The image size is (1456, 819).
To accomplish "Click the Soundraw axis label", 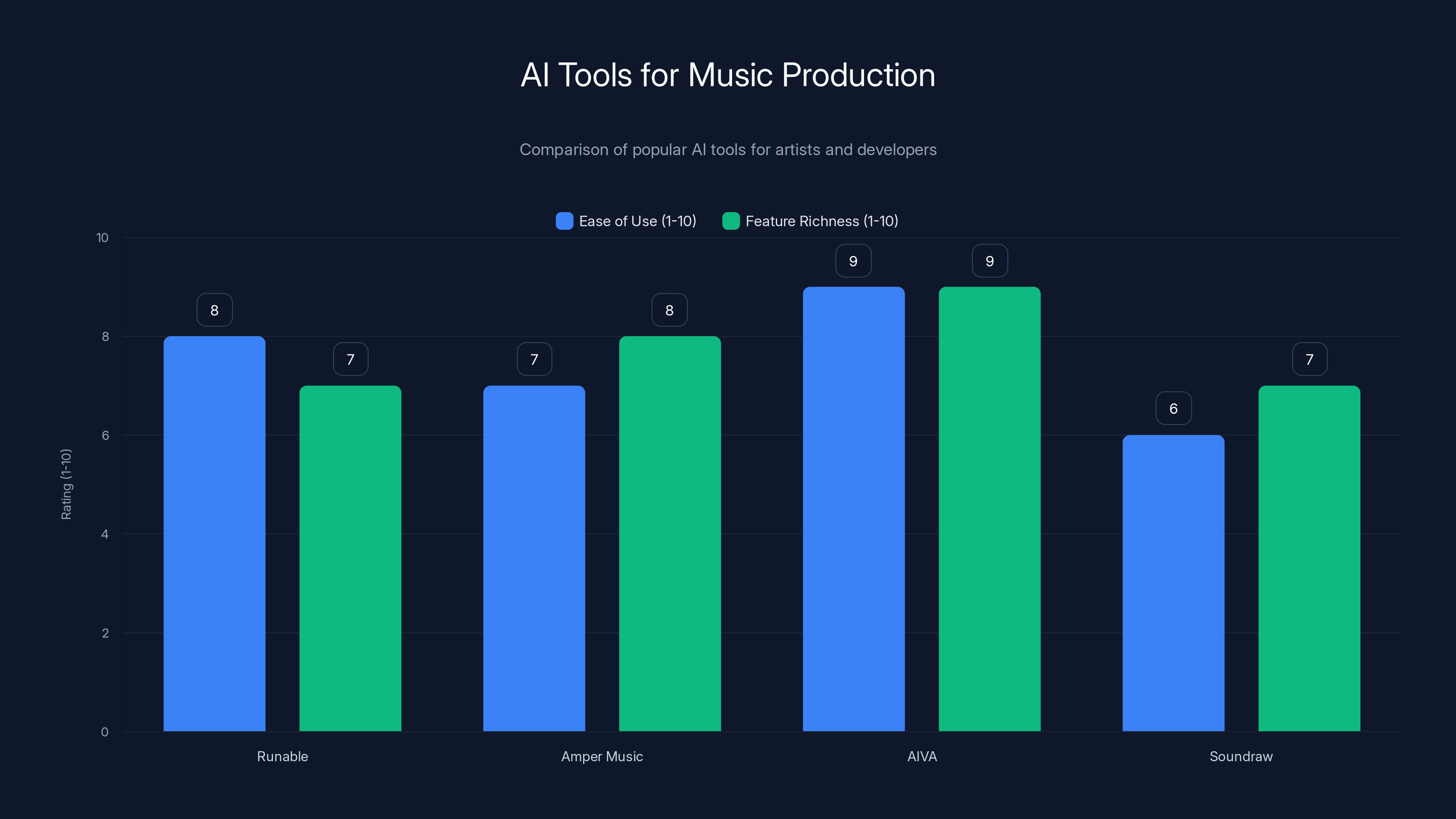I will click(1241, 756).
